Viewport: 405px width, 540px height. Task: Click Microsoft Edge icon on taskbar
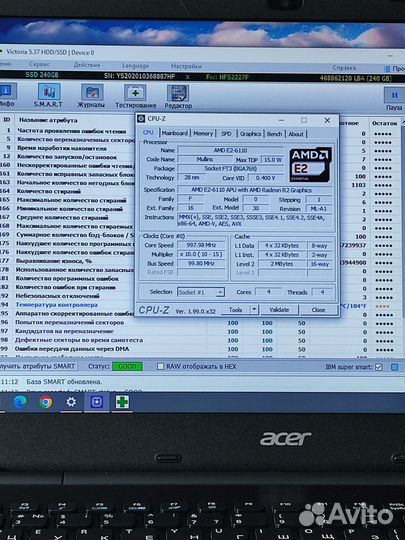pos(20,402)
